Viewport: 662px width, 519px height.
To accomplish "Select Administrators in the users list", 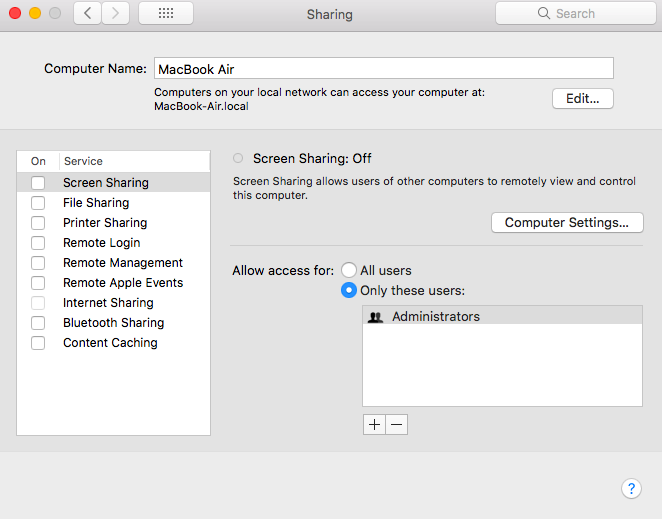I will [502, 316].
